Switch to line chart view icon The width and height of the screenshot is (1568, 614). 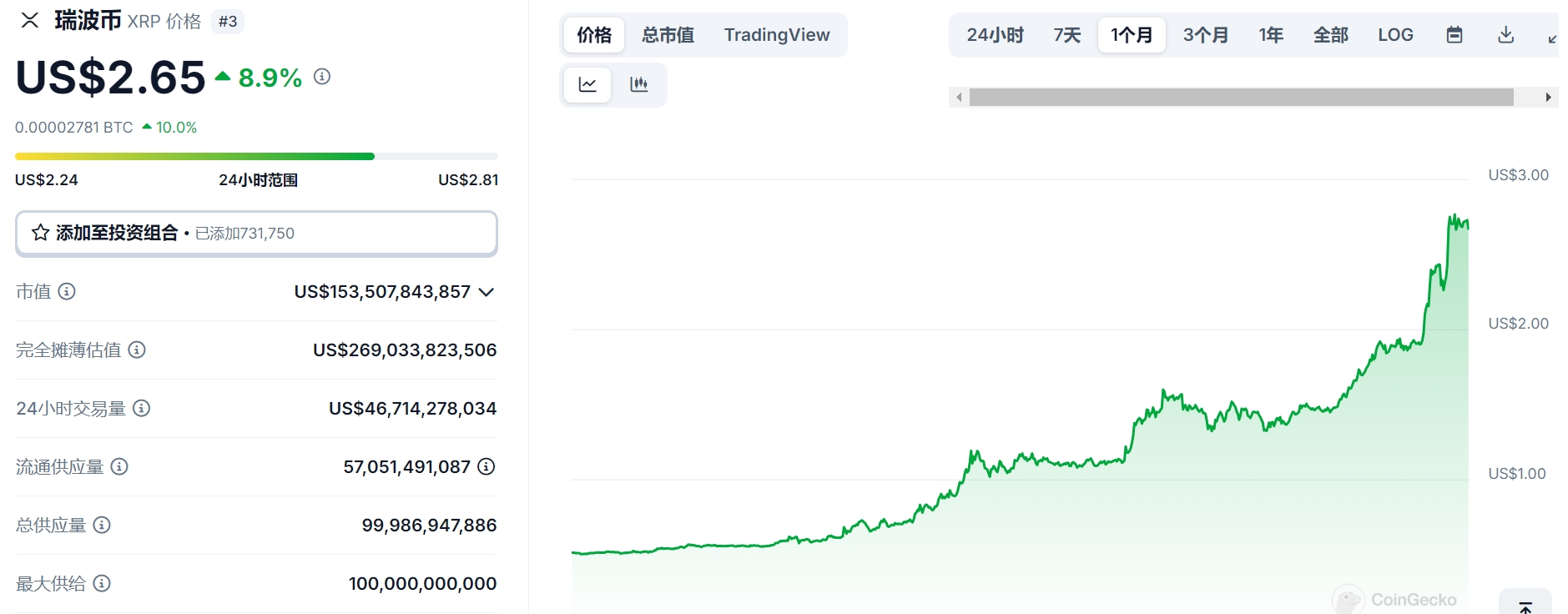point(587,84)
